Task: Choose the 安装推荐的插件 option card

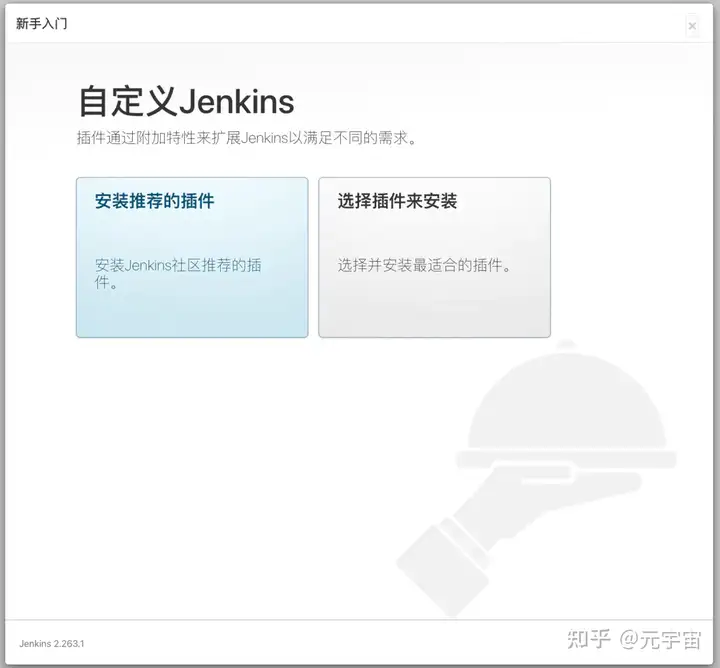Action: (192, 258)
